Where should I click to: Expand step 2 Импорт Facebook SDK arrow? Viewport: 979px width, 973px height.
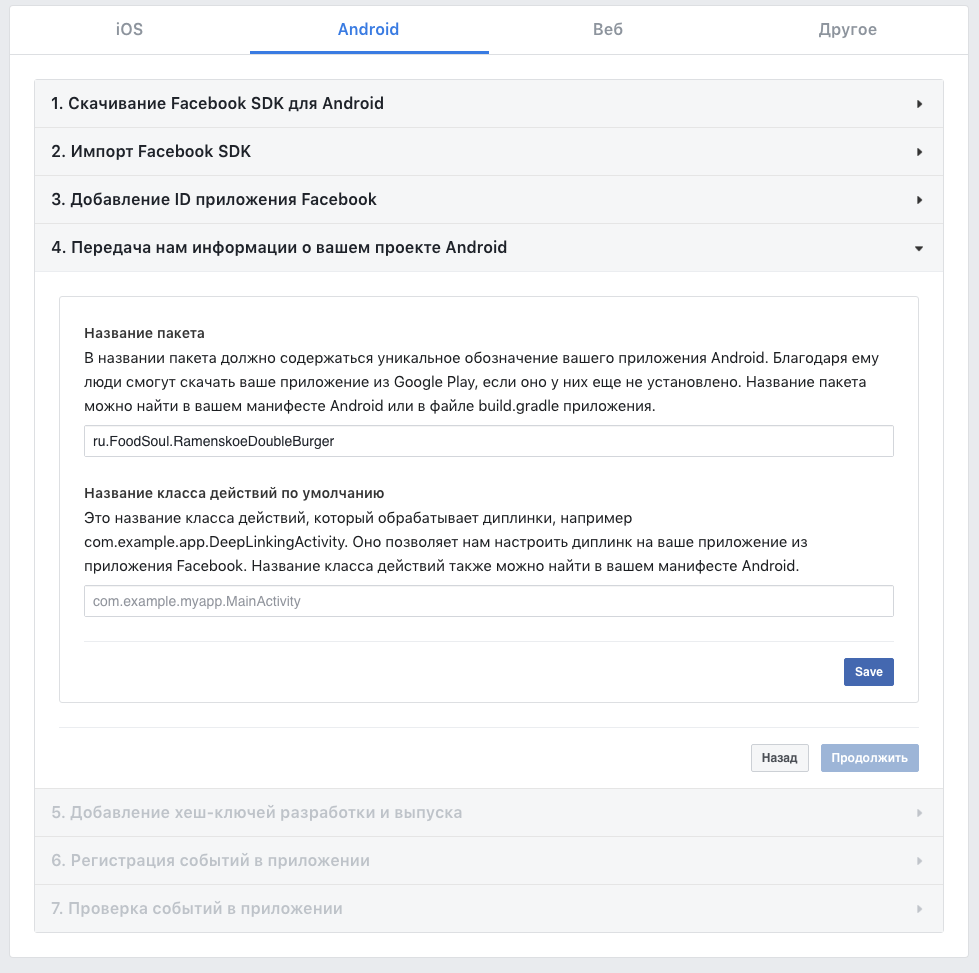click(x=919, y=152)
